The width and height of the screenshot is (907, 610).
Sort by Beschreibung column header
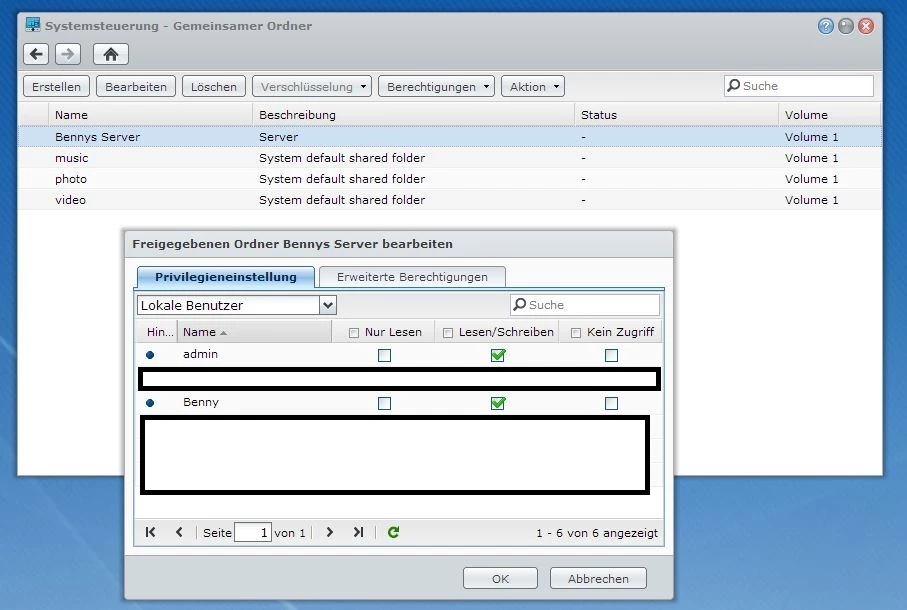coord(414,114)
